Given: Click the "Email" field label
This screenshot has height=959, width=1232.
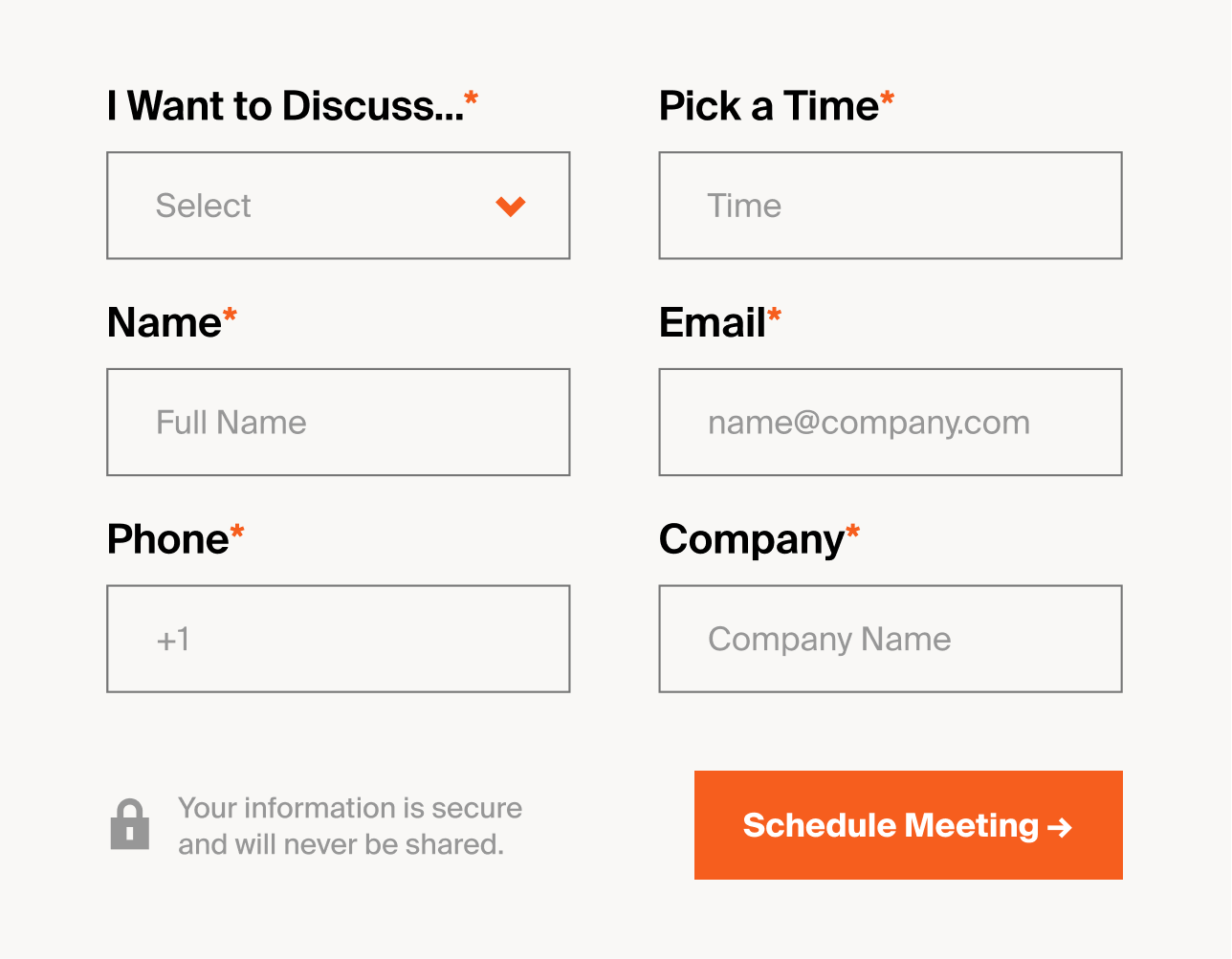Looking at the screenshot, I should click(x=713, y=323).
